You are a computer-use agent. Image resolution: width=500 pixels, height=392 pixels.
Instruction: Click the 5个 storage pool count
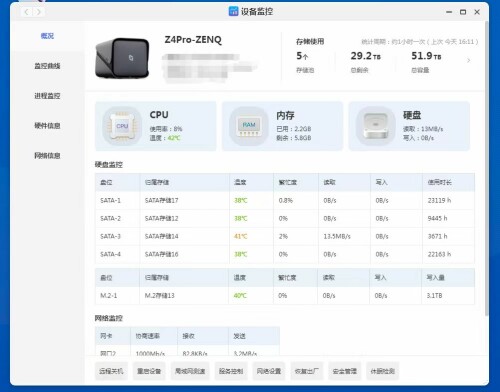(x=302, y=56)
